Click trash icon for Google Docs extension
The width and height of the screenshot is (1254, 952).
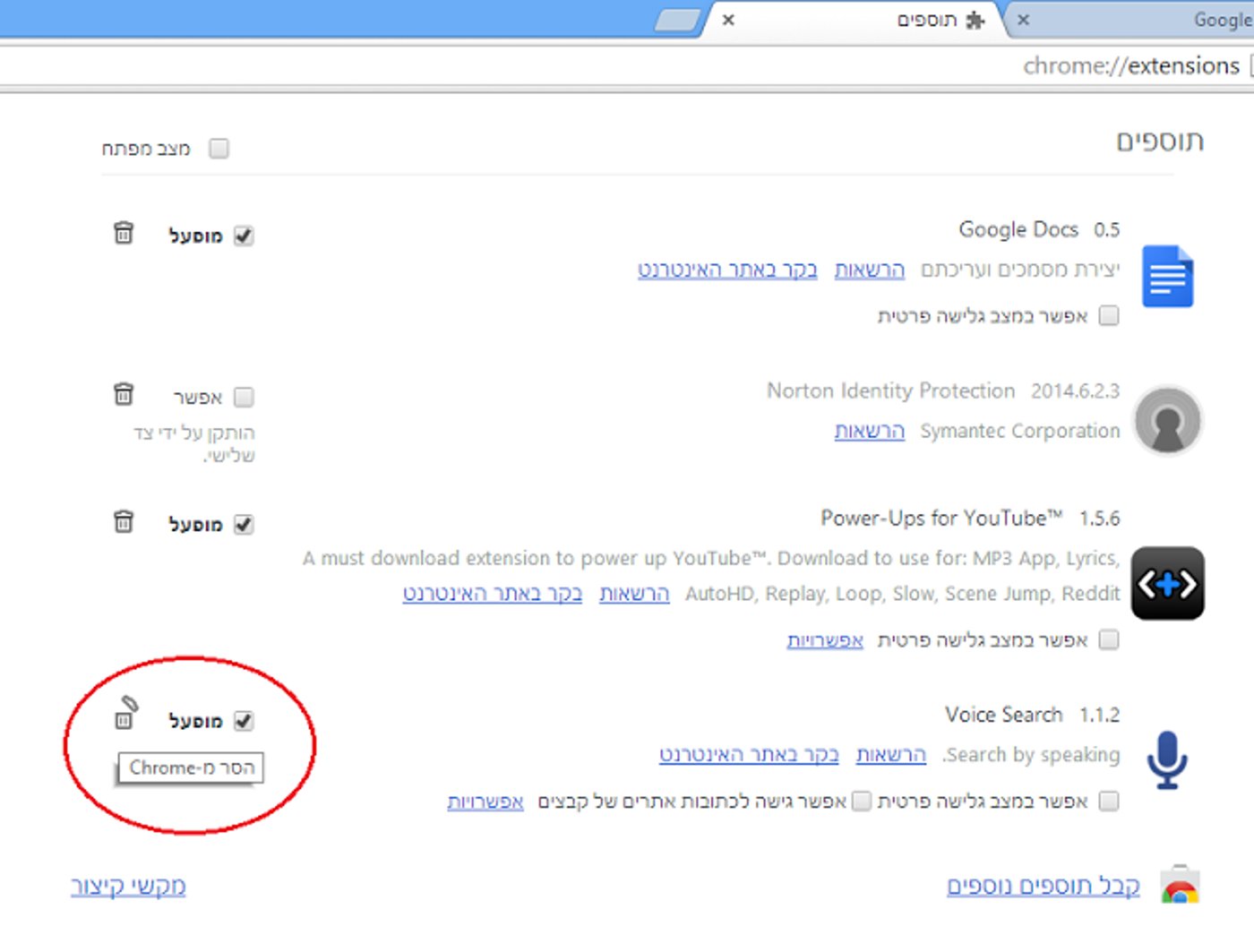point(124,233)
